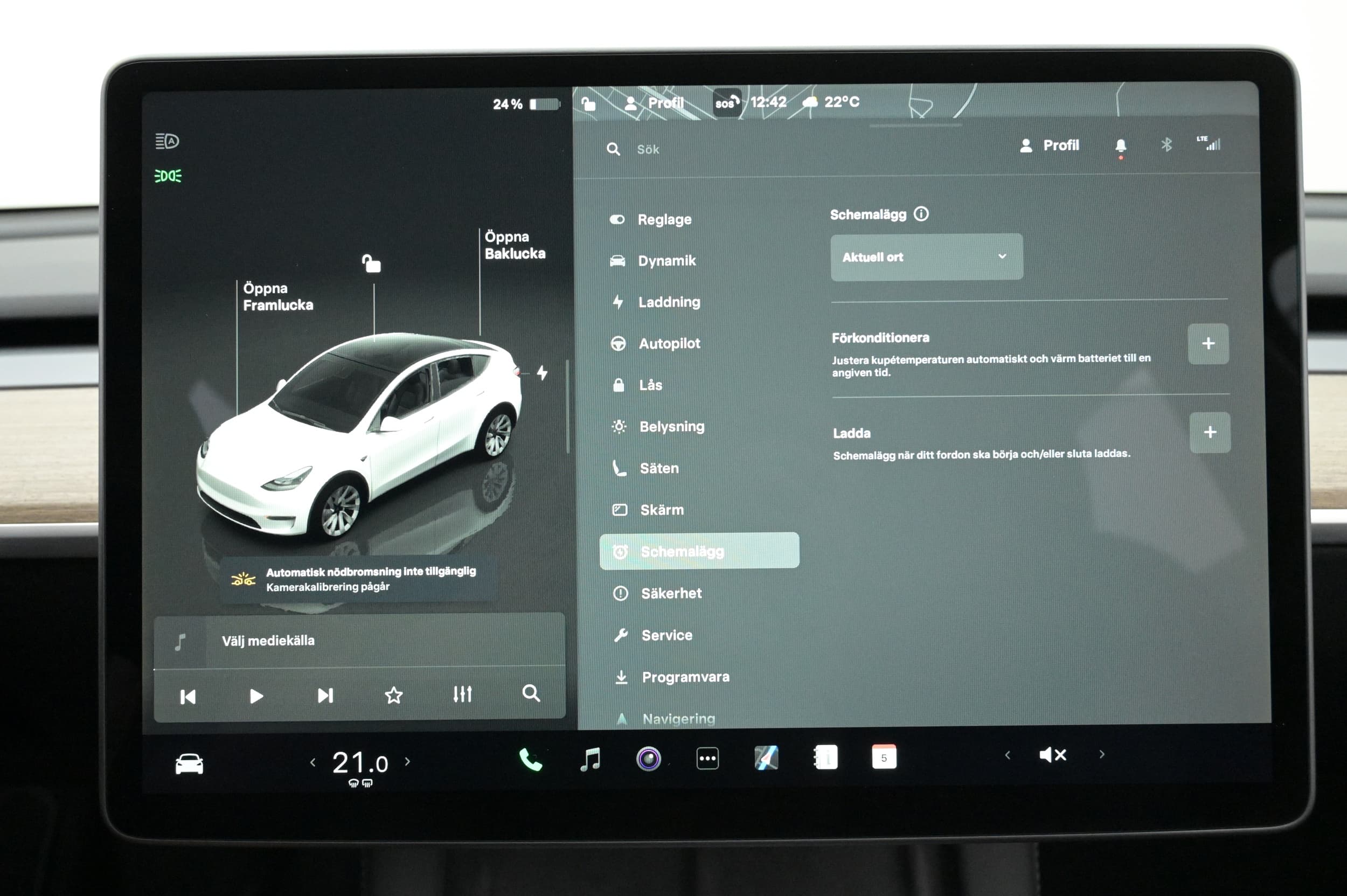The width and height of the screenshot is (1347, 896).
Task: Tap Öppna Baklucka to open trunk
Action: pos(515,245)
